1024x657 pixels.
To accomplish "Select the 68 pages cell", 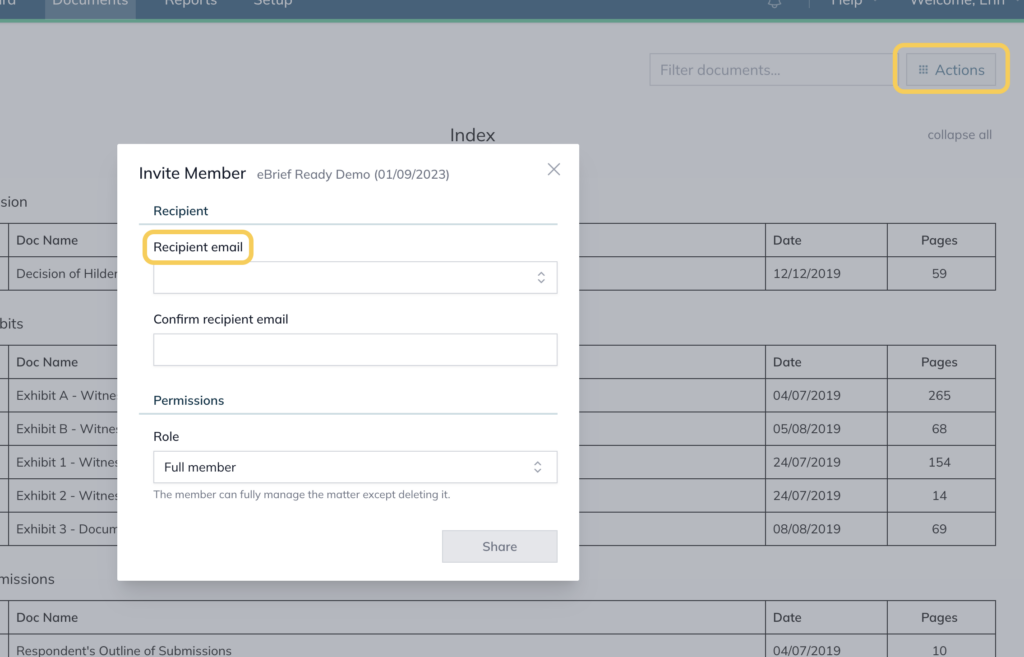I will point(941,428).
